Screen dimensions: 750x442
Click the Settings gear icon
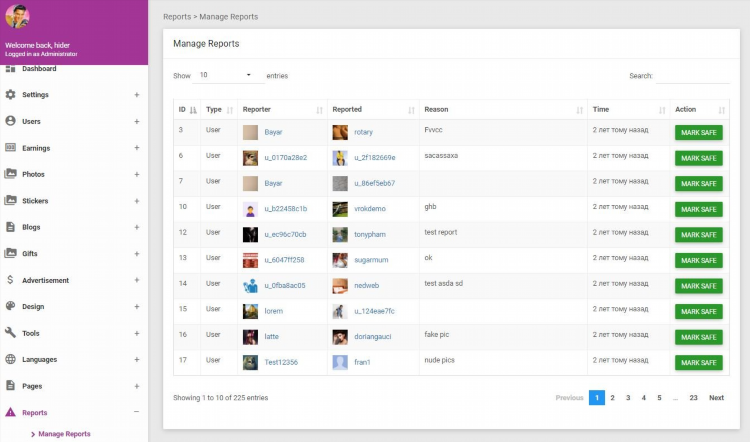(10, 95)
